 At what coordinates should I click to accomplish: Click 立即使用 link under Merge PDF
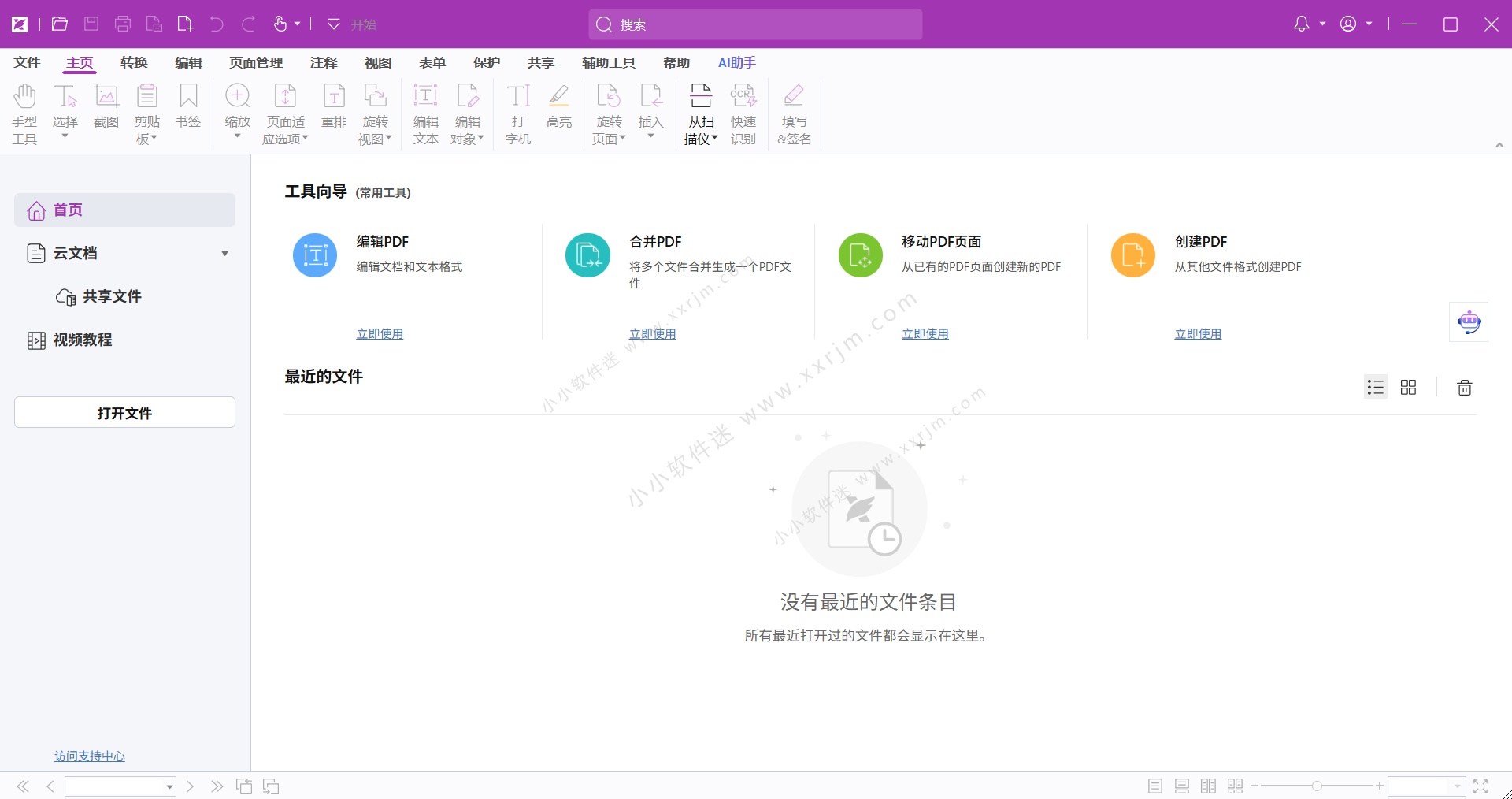(x=652, y=334)
